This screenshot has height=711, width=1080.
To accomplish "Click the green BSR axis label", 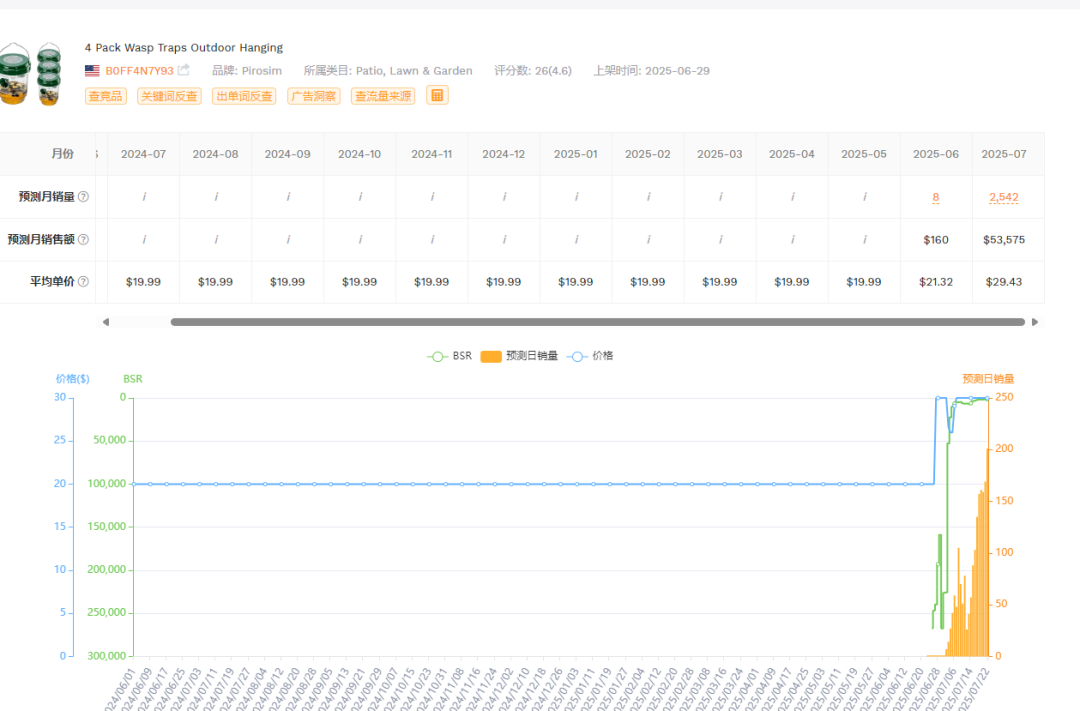I will coord(133,379).
